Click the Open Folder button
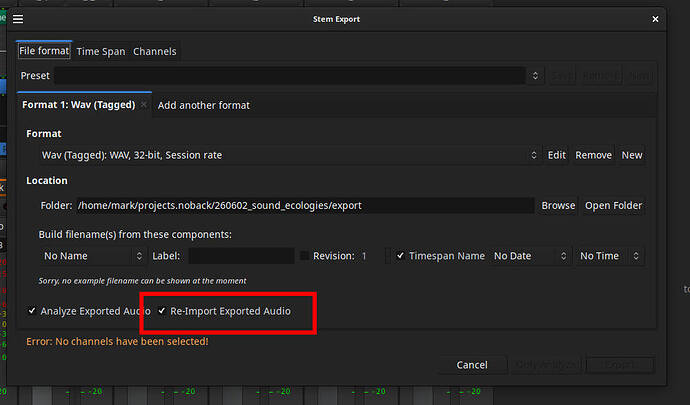Image resolution: width=690 pixels, height=405 pixels. (613, 206)
